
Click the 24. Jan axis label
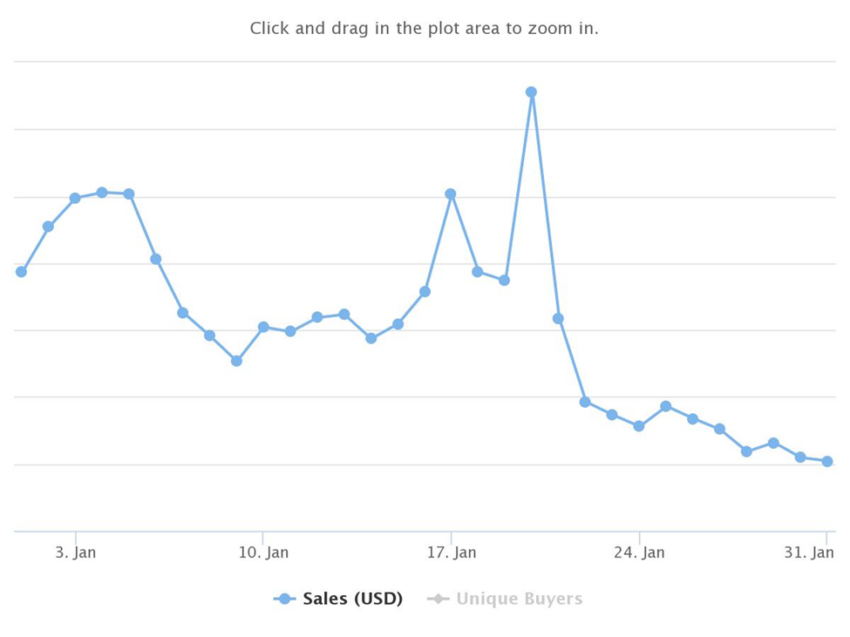pos(639,552)
